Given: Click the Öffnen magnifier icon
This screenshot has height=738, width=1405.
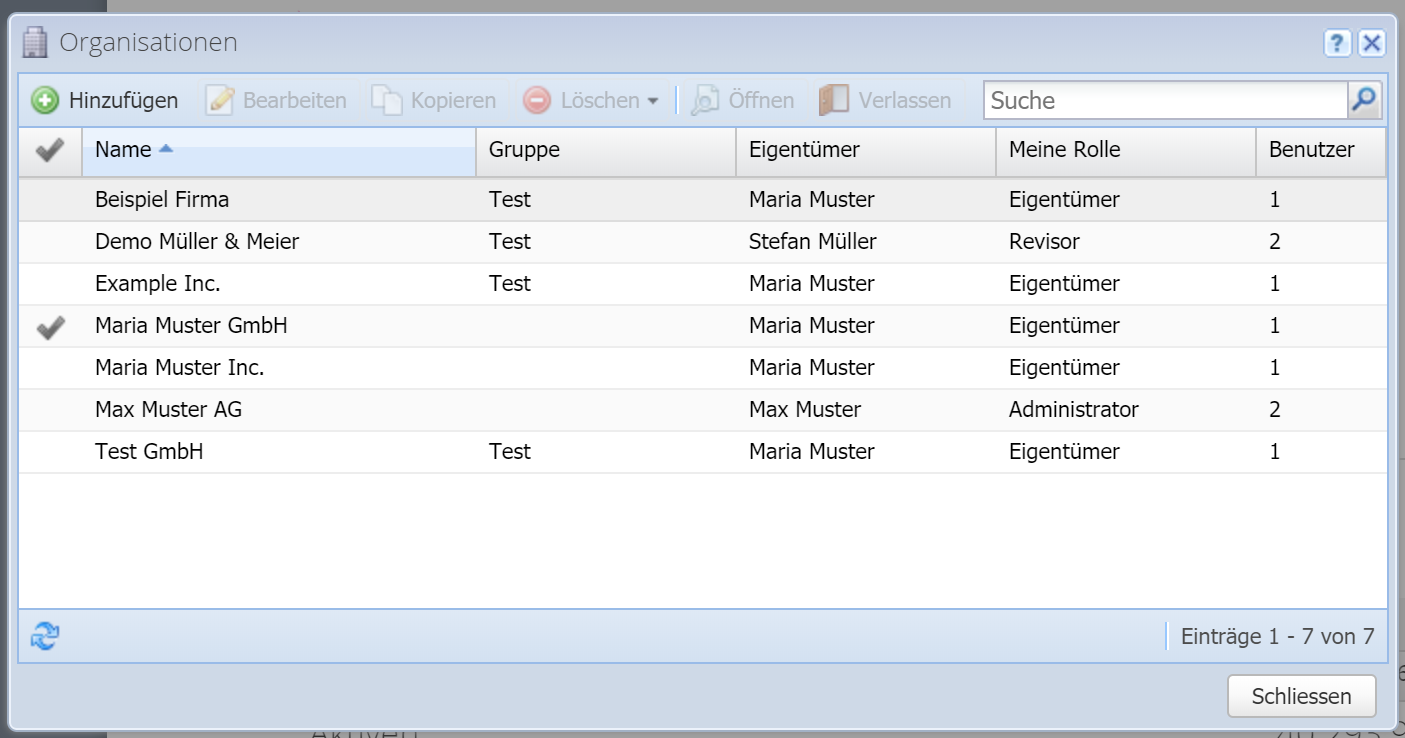Looking at the screenshot, I should pos(705,100).
